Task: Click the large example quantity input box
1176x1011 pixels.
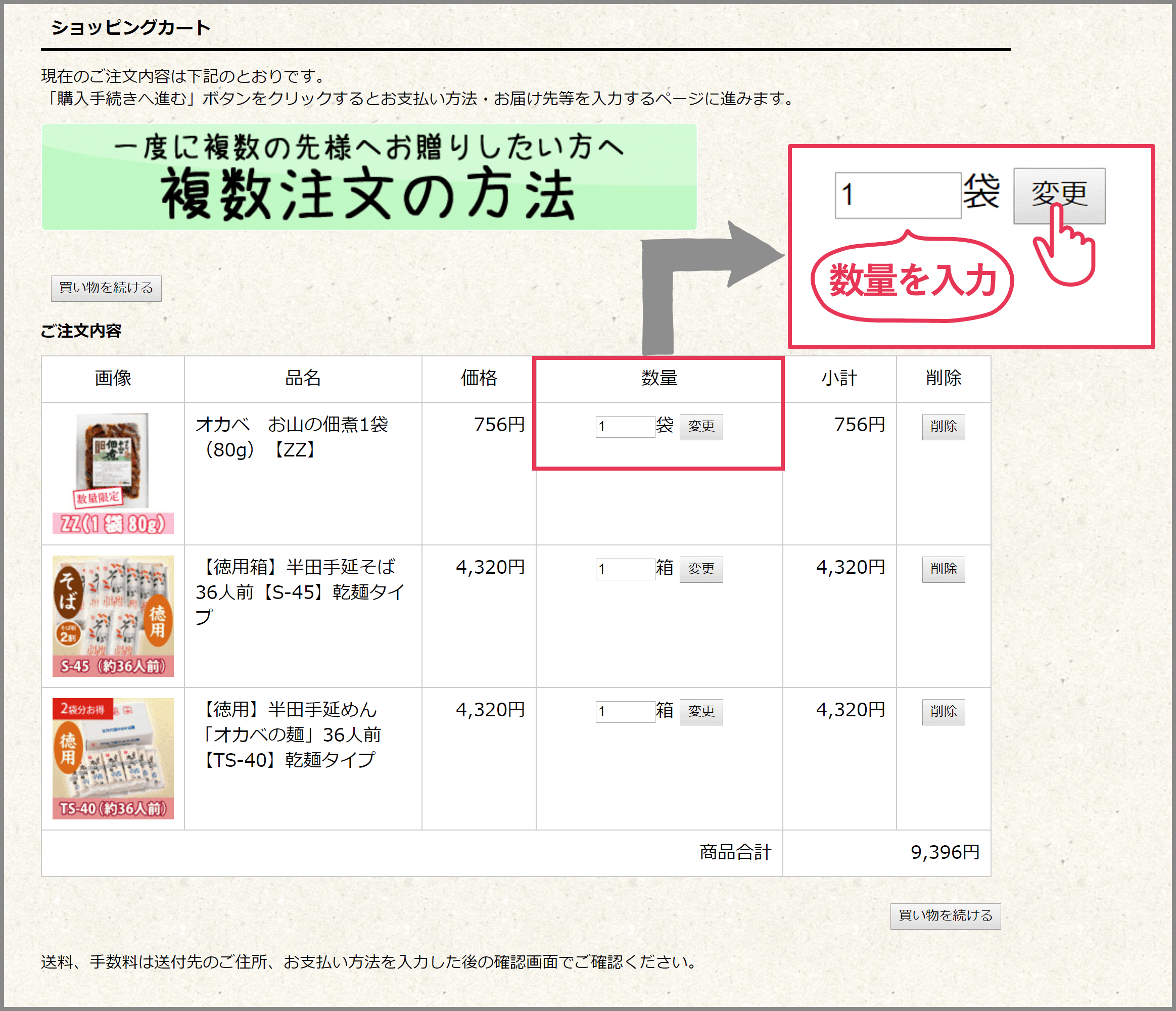Action: pos(898,195)
